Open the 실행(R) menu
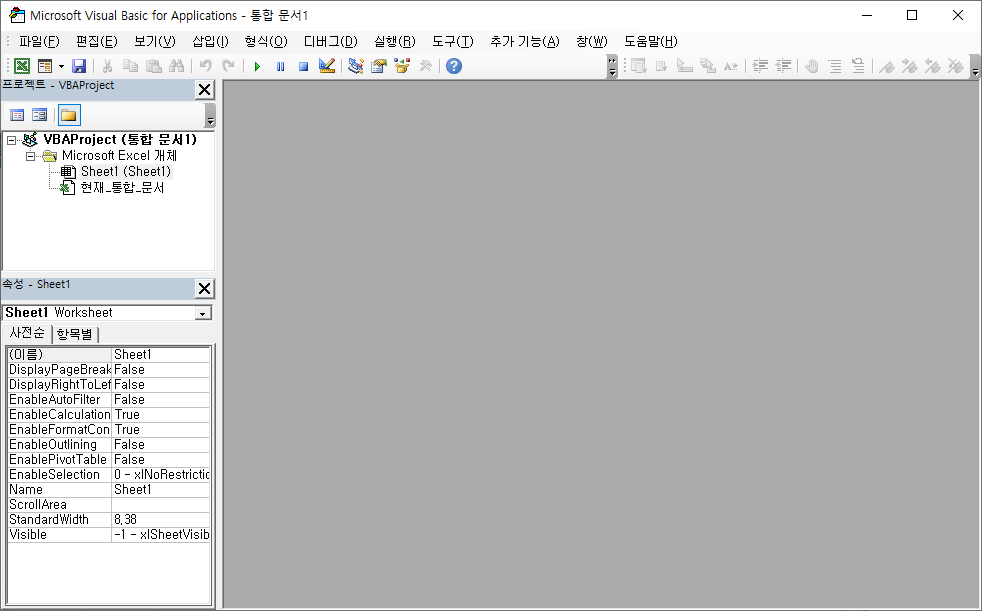The height and width of the screenshot is (611, 982). pyautogui.click(x=395, y=41)
